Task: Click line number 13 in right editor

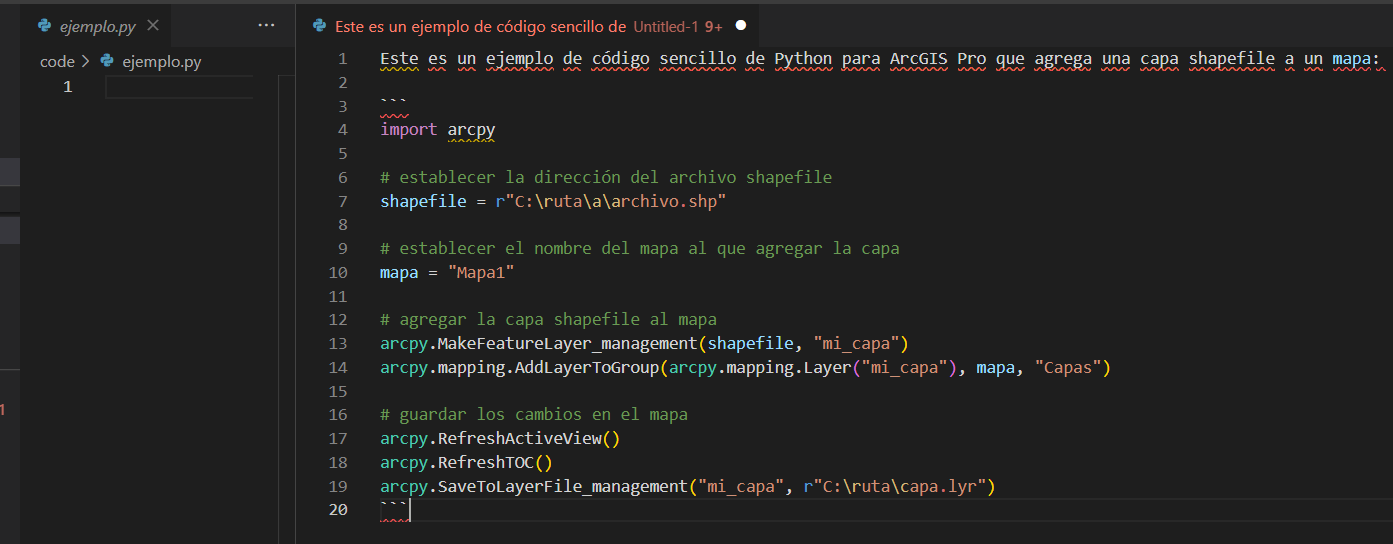Action: (338, 344)
